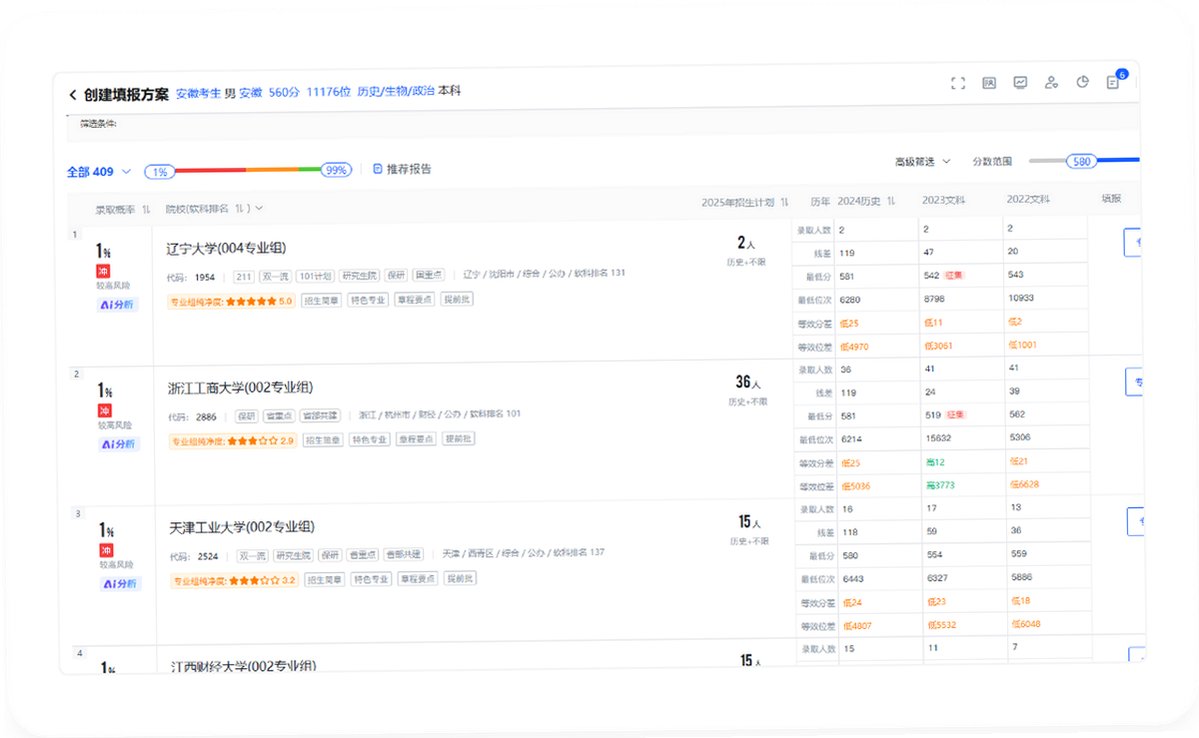
Task: Open AI分析 for 辽宁大学
Action: coord(118,304)
